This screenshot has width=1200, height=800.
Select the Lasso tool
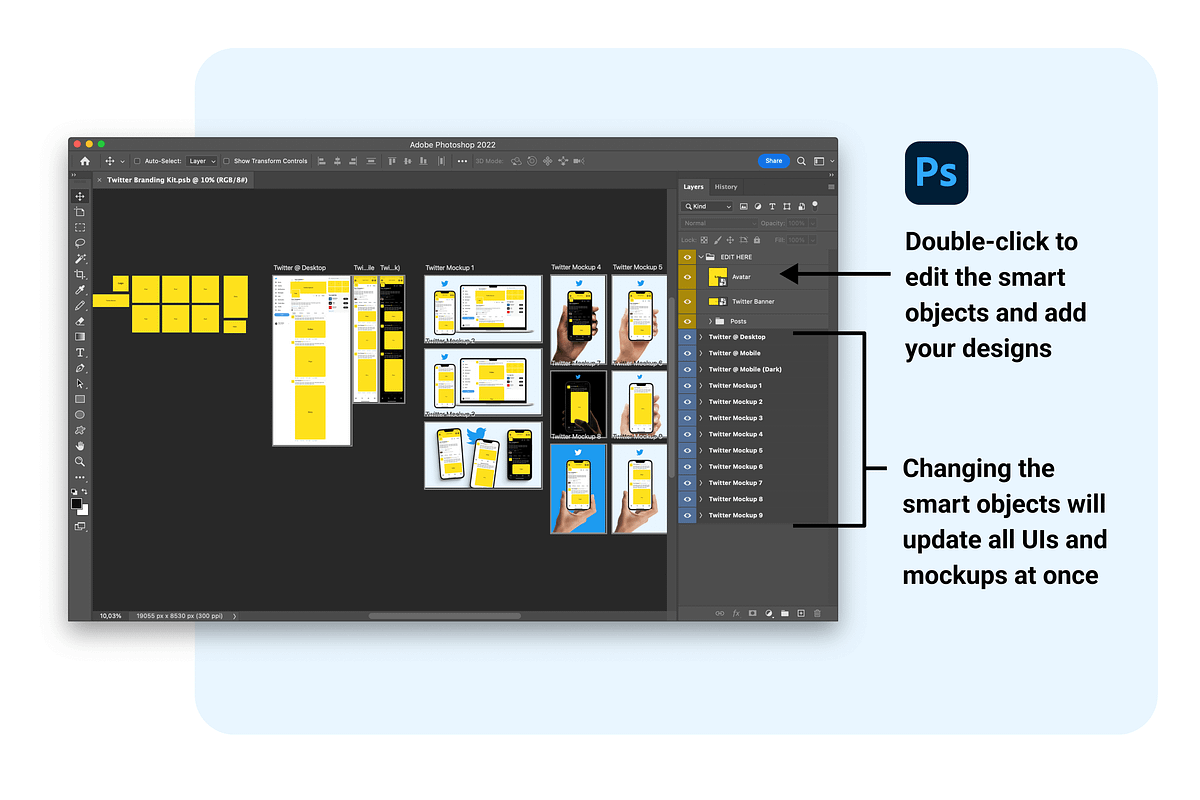(x=80, y=243)
